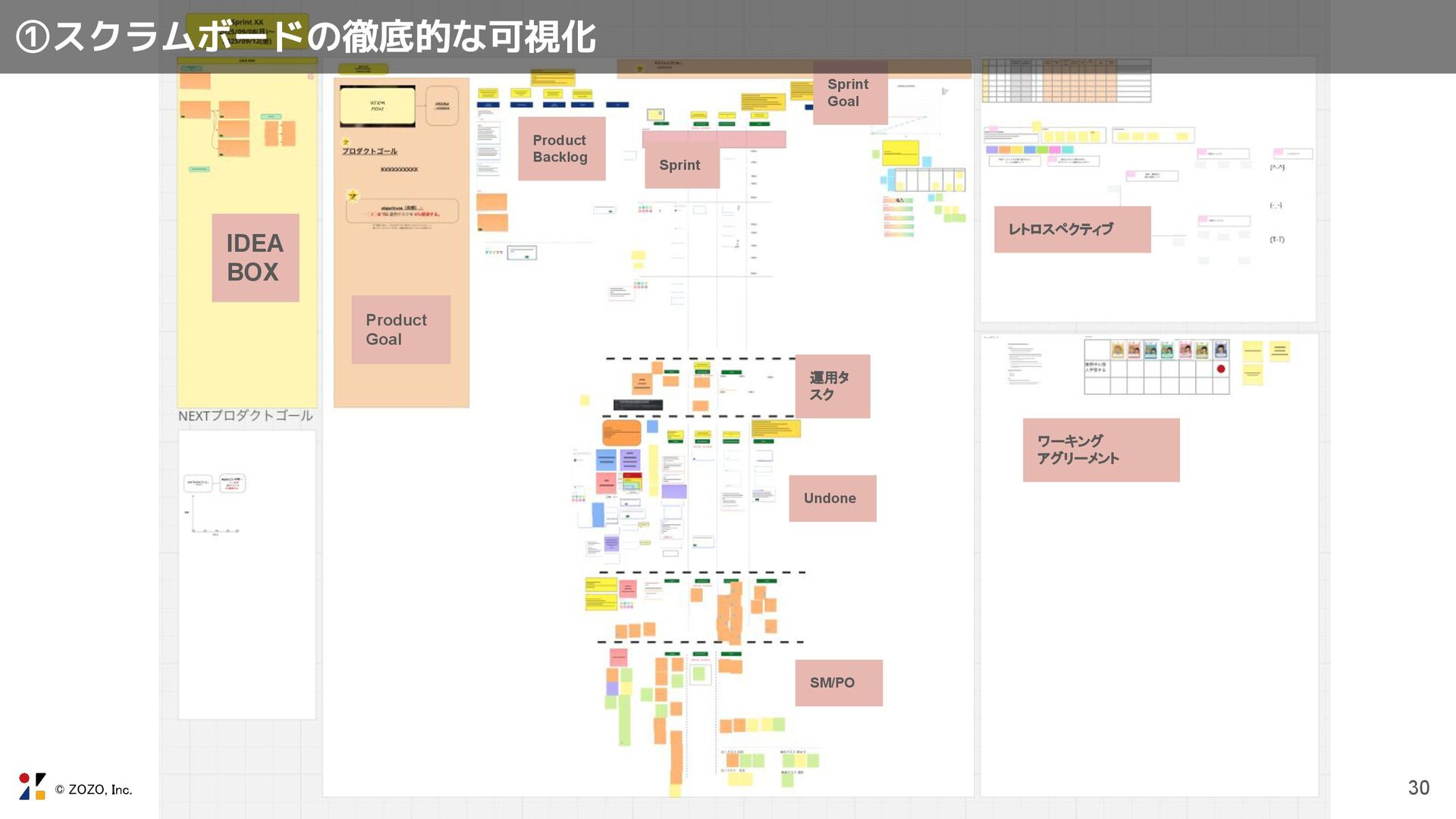Click the red dot in member table
This screenshot has width=1456, height=819.
(x=1221, y=369)
